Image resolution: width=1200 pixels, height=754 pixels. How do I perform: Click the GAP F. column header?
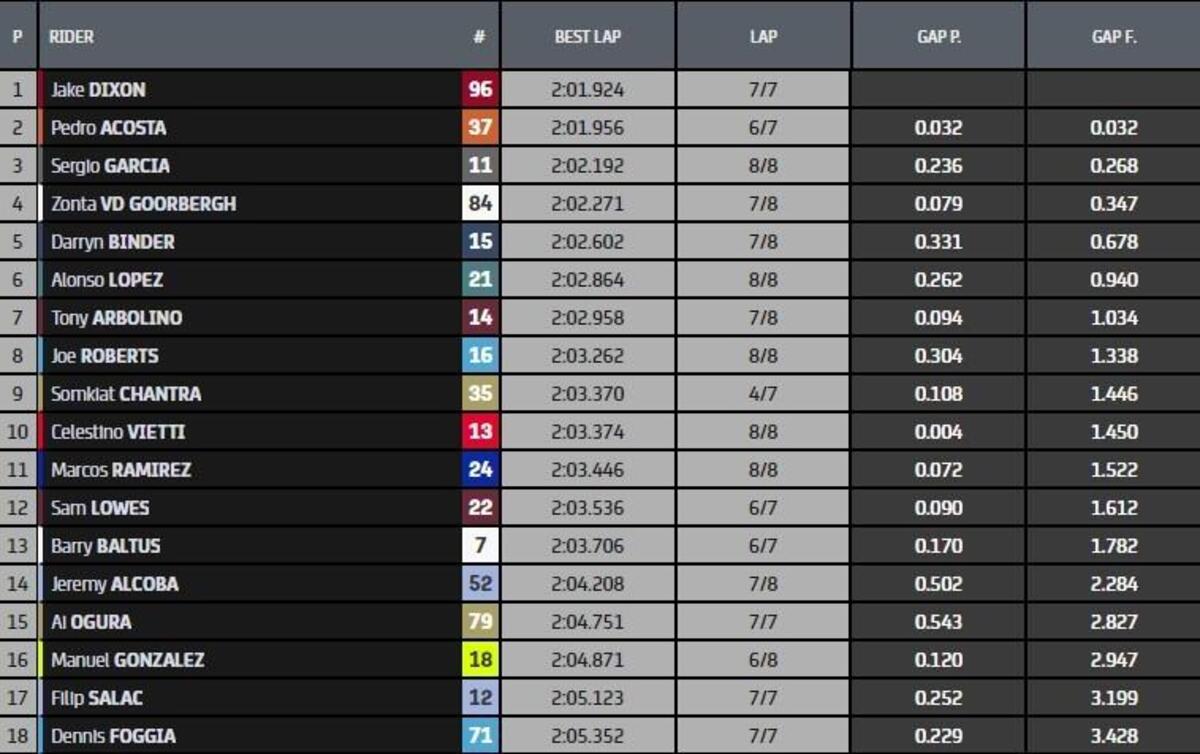(x=1113, y=36)
